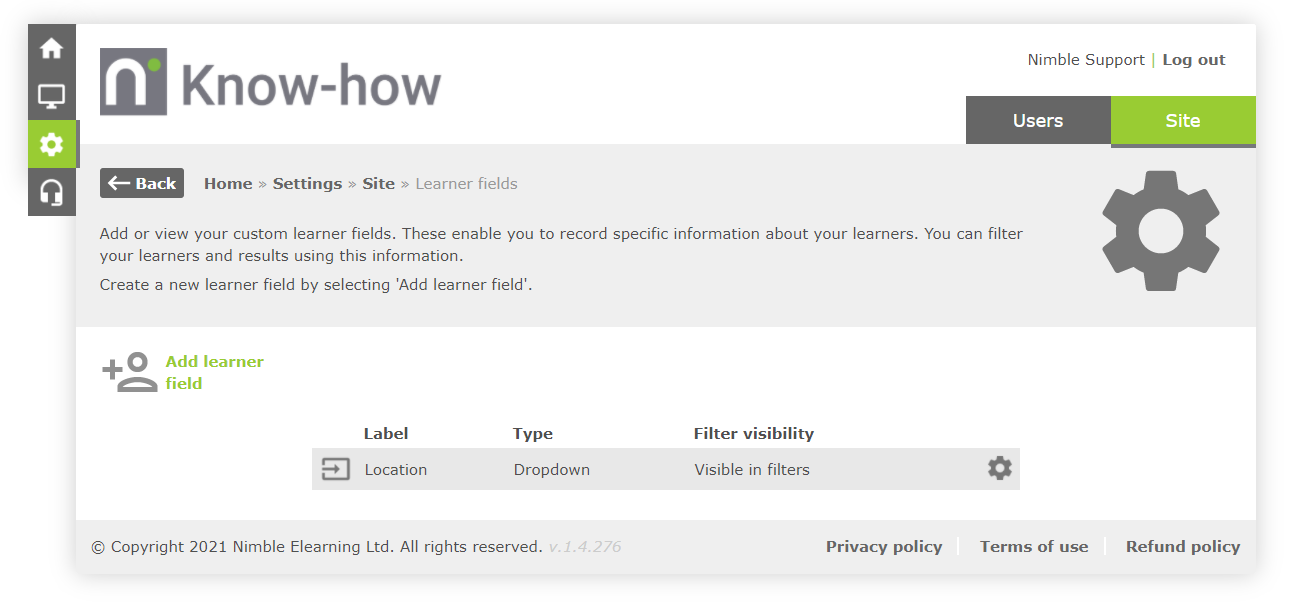Click the copyright notice text

click(x=317, y=547)
